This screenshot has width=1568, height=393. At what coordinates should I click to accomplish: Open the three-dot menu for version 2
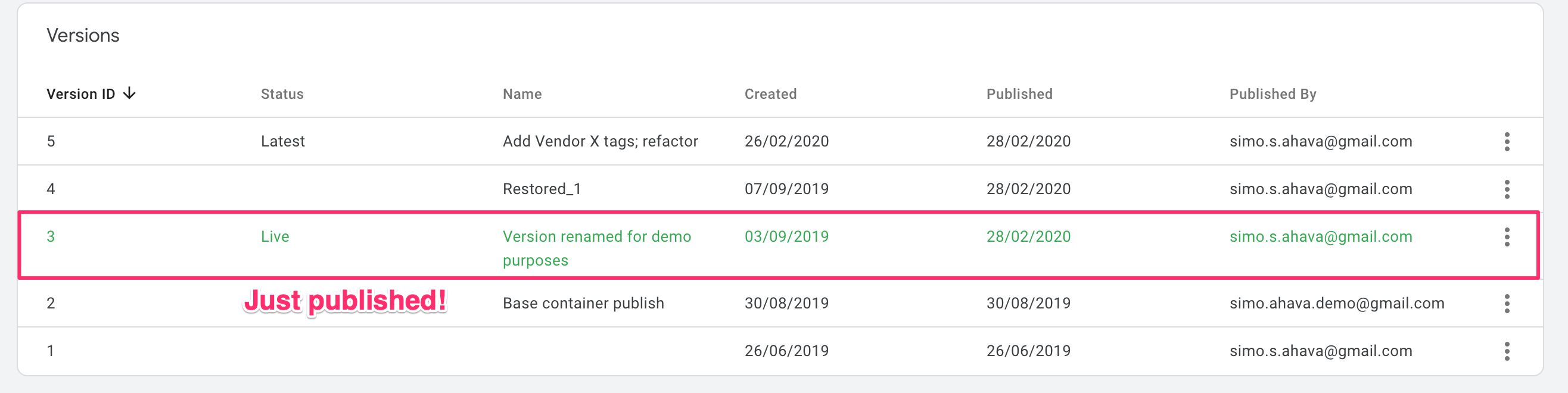(x=1507, y=303)
